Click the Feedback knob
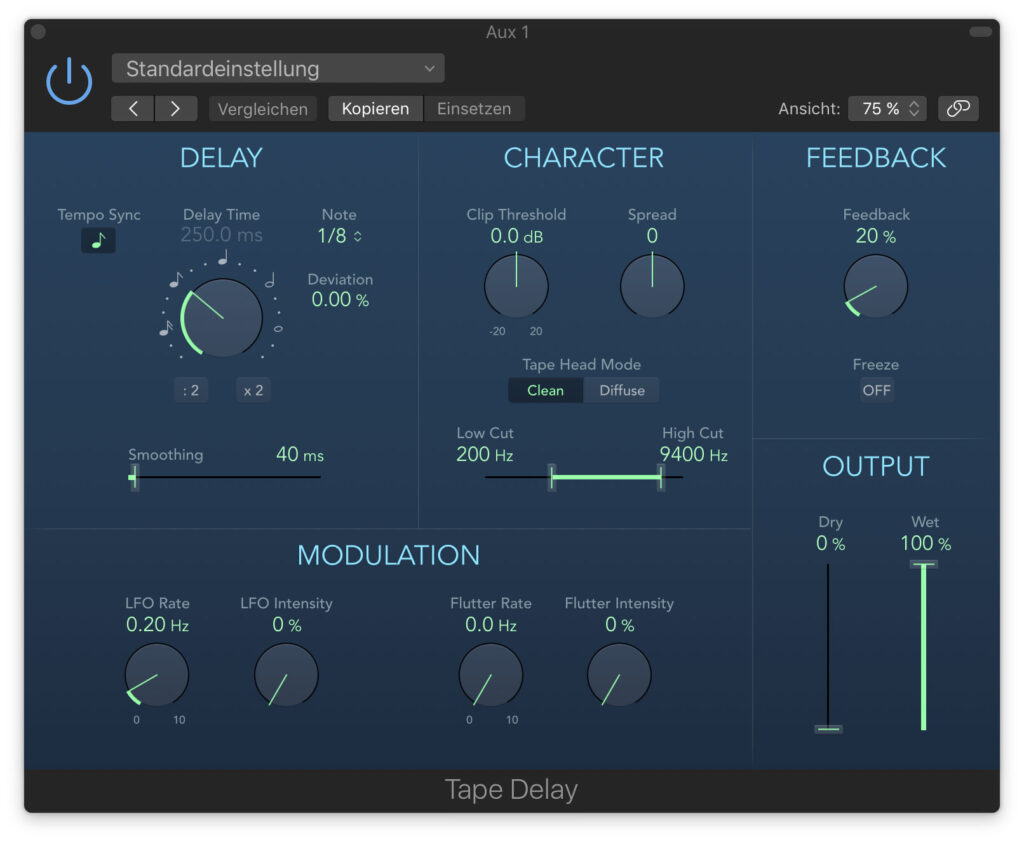 (x=876, y=286)
